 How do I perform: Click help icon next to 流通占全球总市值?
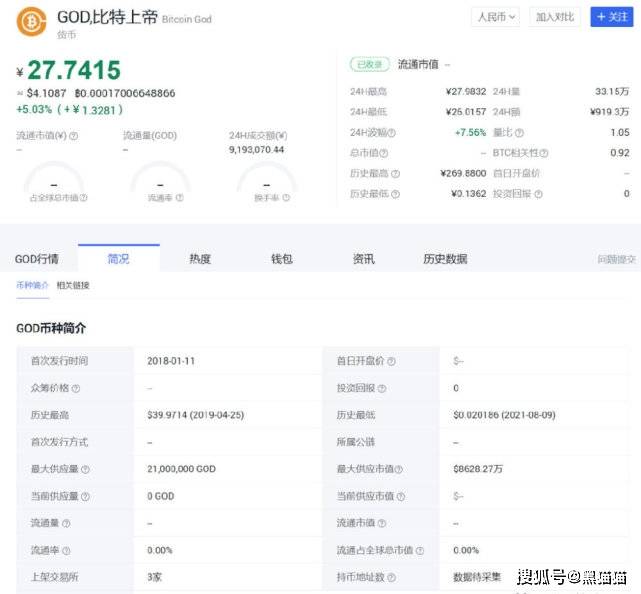click(x=420, y=551)
